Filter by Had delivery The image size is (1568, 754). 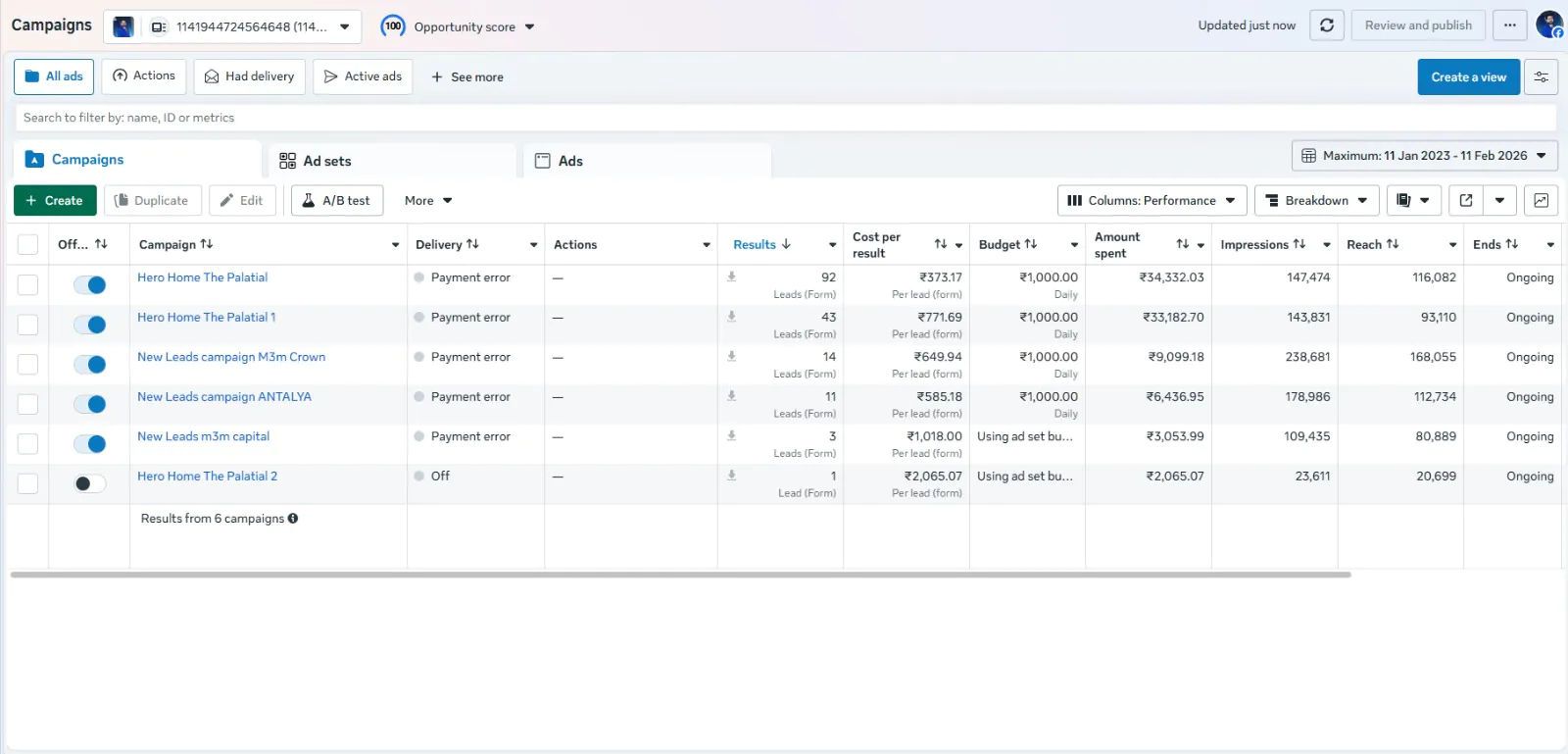click(250, 76)
